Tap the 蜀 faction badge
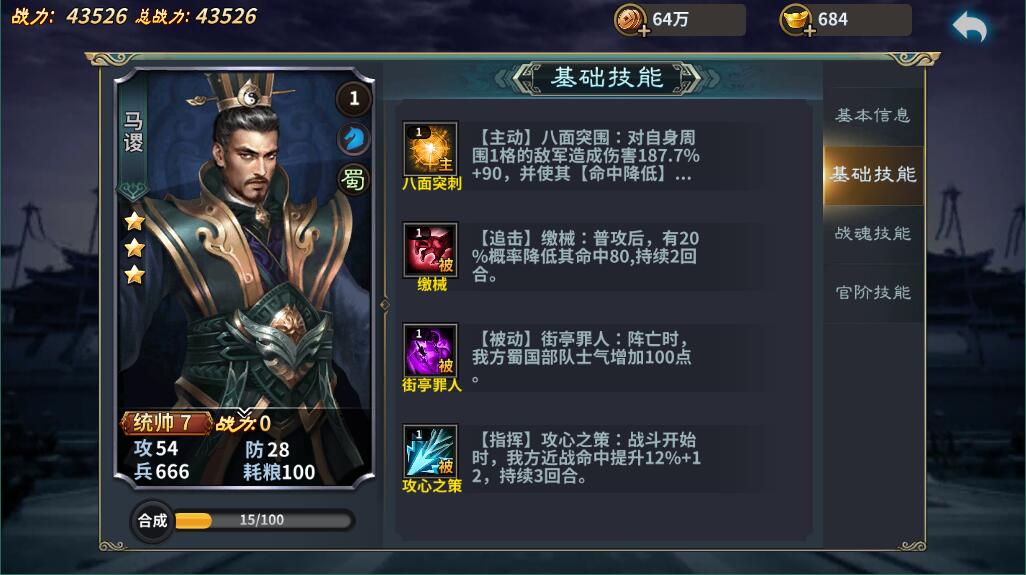Viewport: 1026px width, 575px height. point(354,179)
